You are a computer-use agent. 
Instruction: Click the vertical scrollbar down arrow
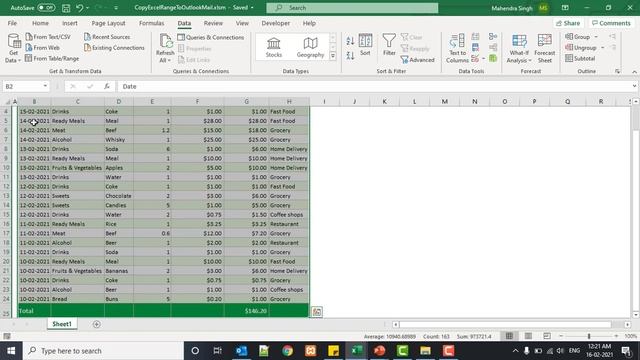click(636, 314)
